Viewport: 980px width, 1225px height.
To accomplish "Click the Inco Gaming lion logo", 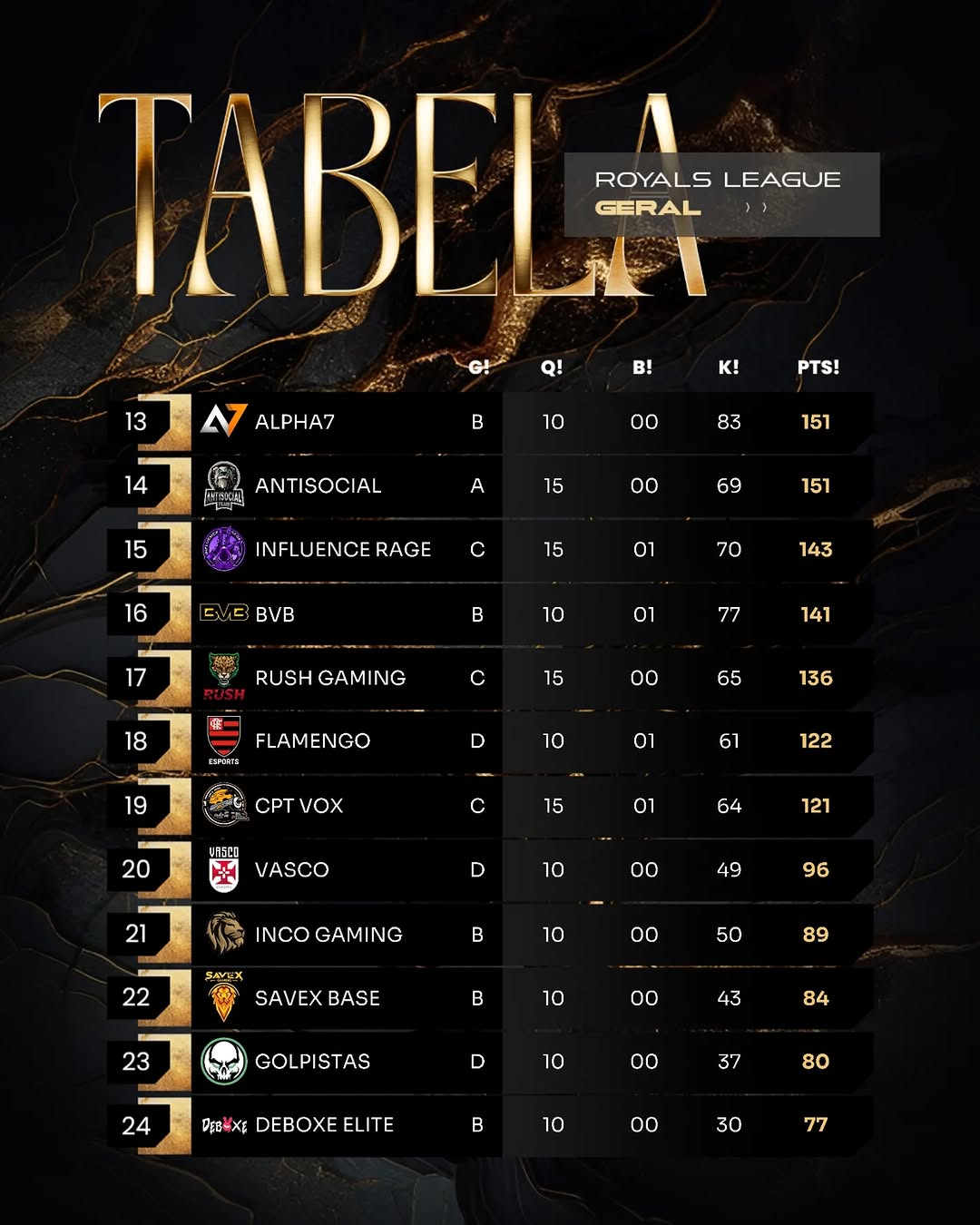I will tap(223, 934).
